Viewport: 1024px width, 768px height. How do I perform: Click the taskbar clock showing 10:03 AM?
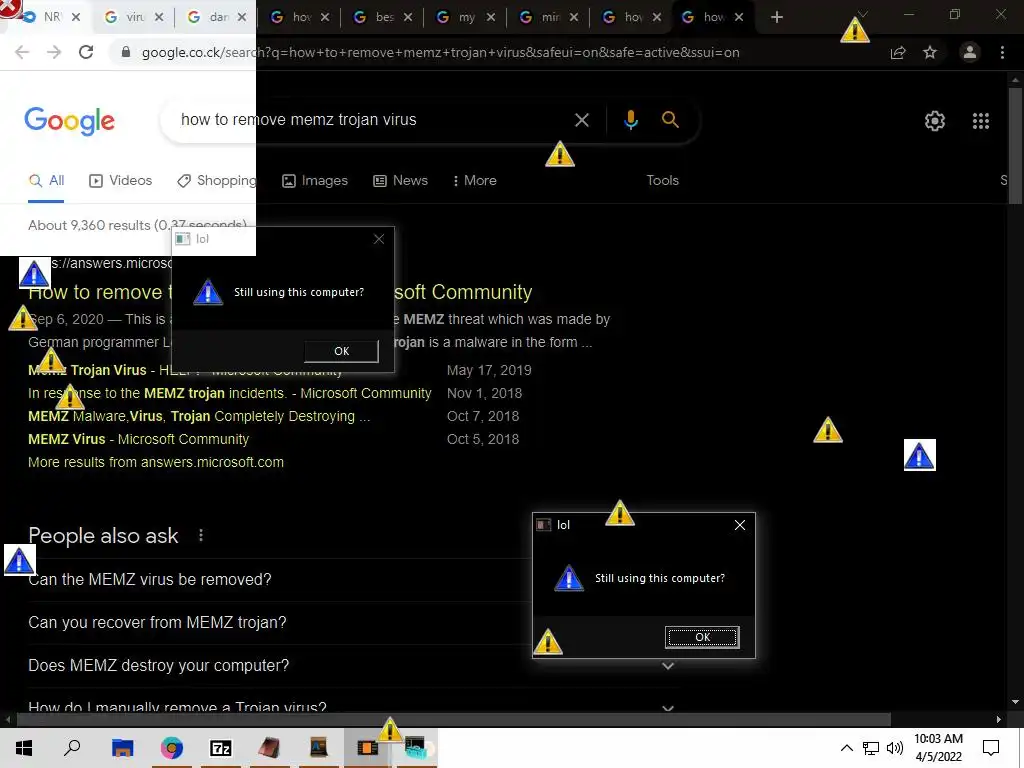point(938,748)
